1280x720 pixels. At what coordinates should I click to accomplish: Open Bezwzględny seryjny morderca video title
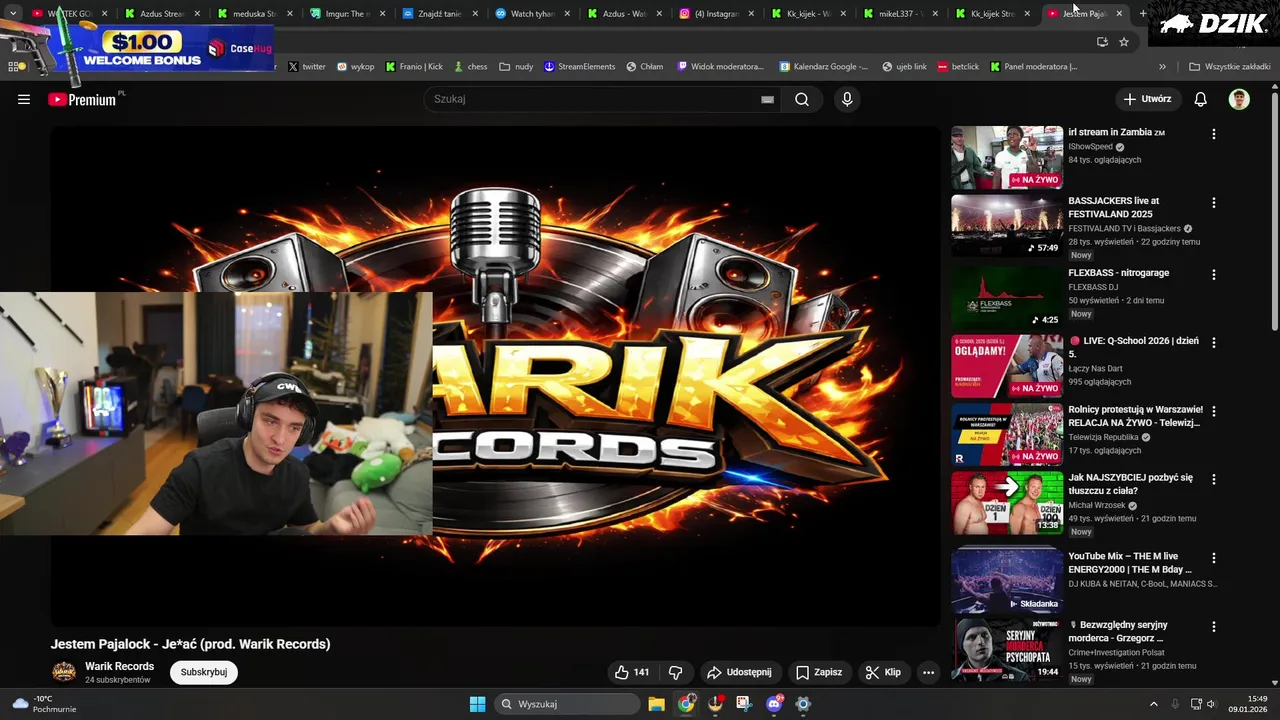[1117, 631]
